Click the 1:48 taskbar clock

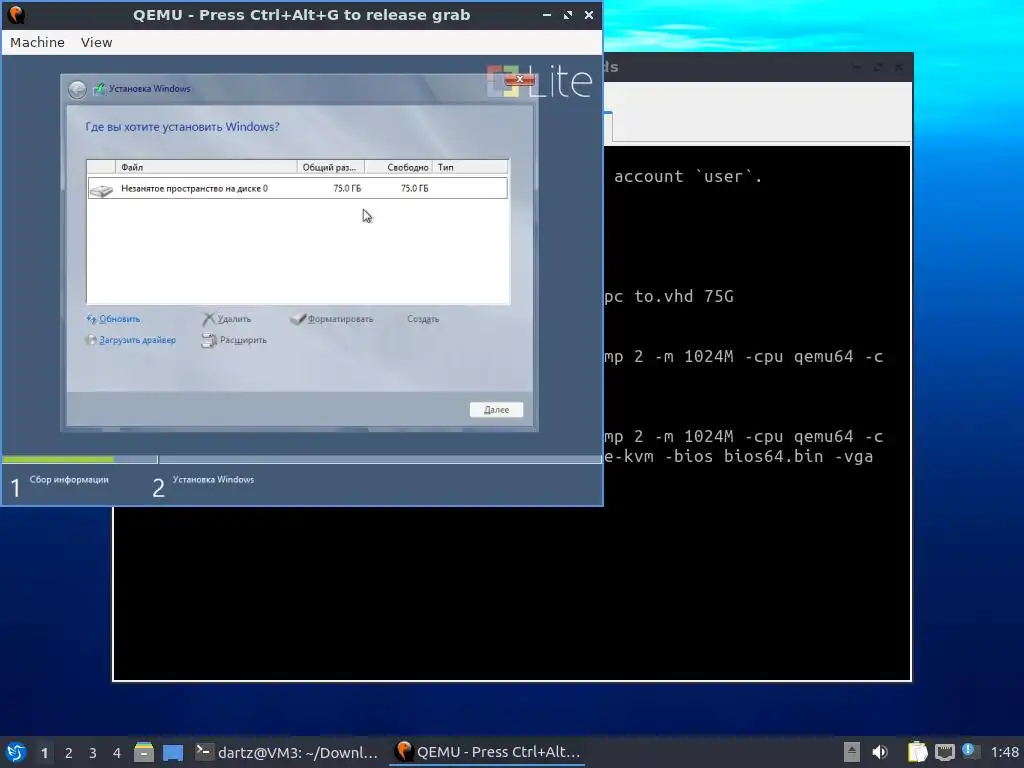tap(1004, 752)
